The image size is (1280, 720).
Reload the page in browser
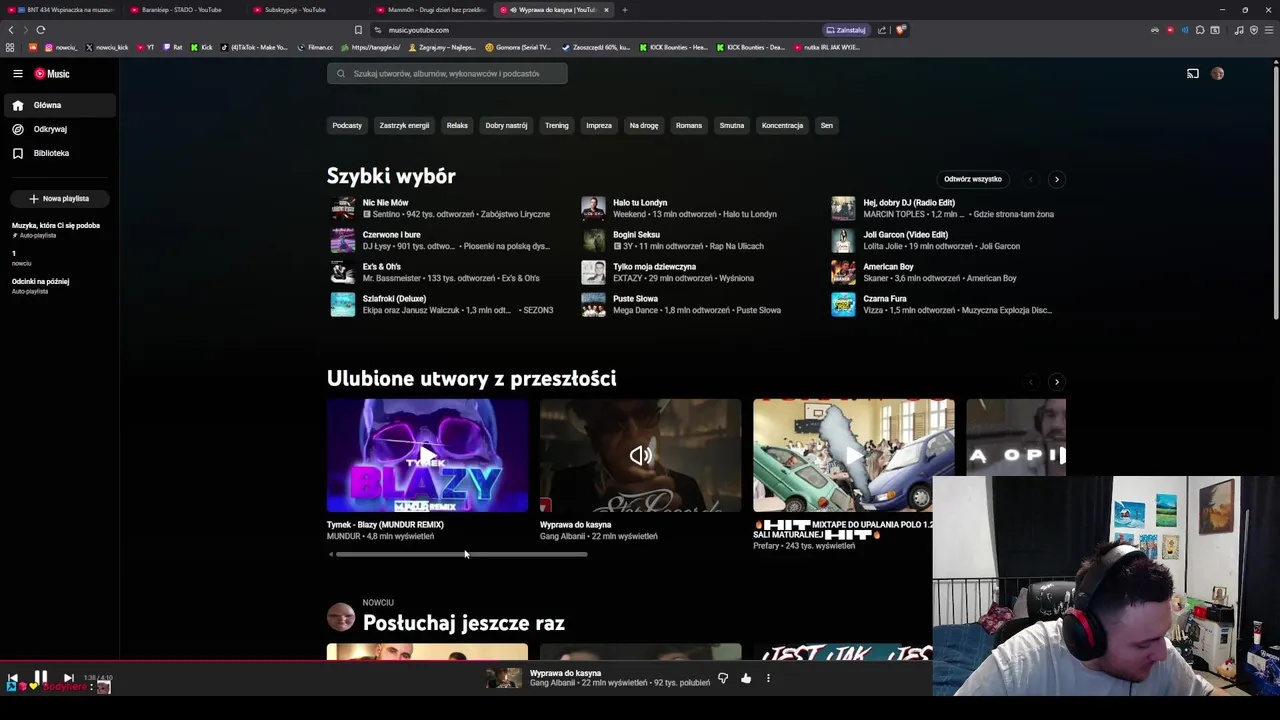tap(40, 30)
